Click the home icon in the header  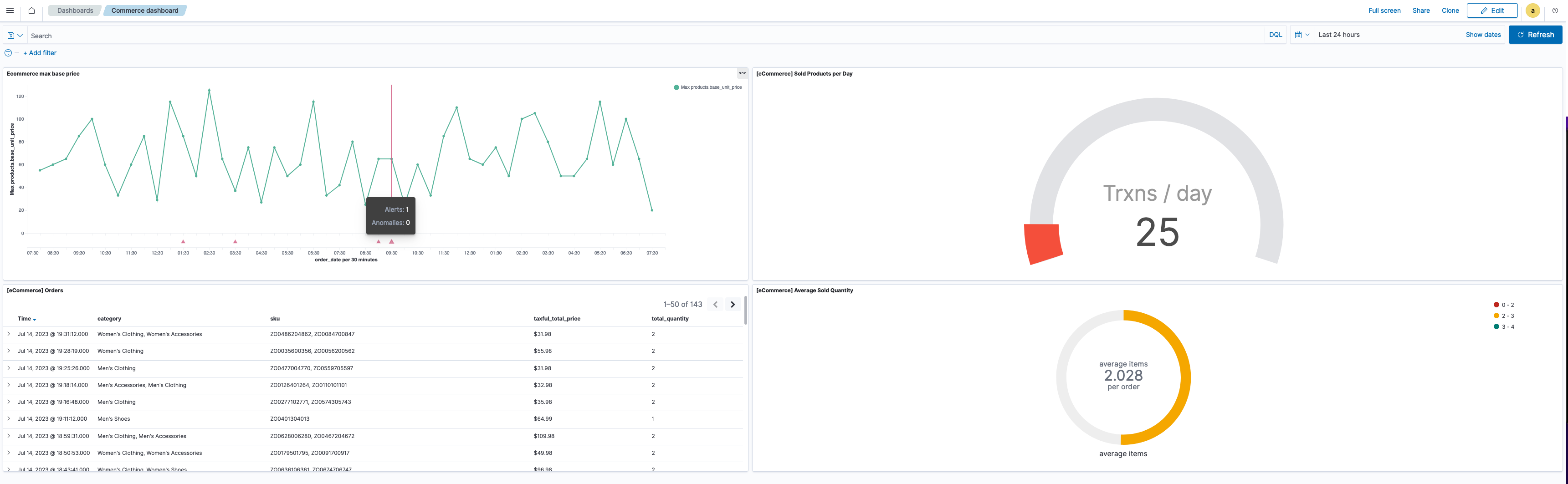pyautogui.click(x=31, y=10)
